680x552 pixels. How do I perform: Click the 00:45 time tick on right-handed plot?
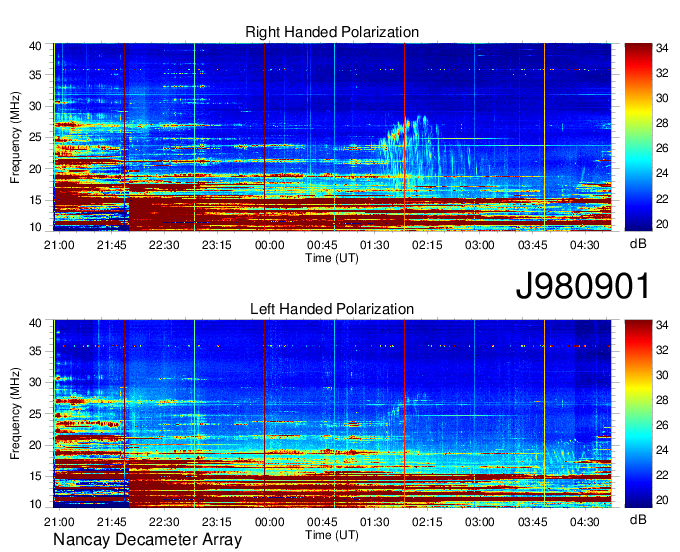click(322, 245)
